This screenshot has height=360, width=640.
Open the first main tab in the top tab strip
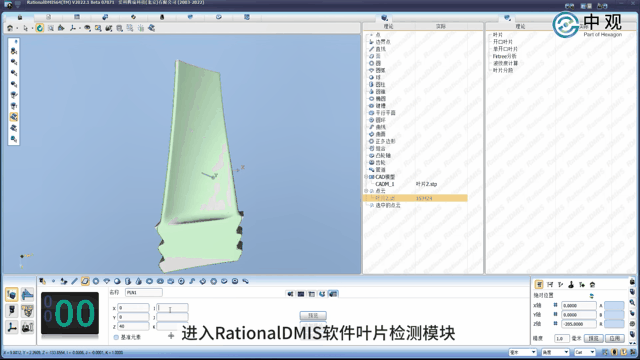click(x=20, y=17)
